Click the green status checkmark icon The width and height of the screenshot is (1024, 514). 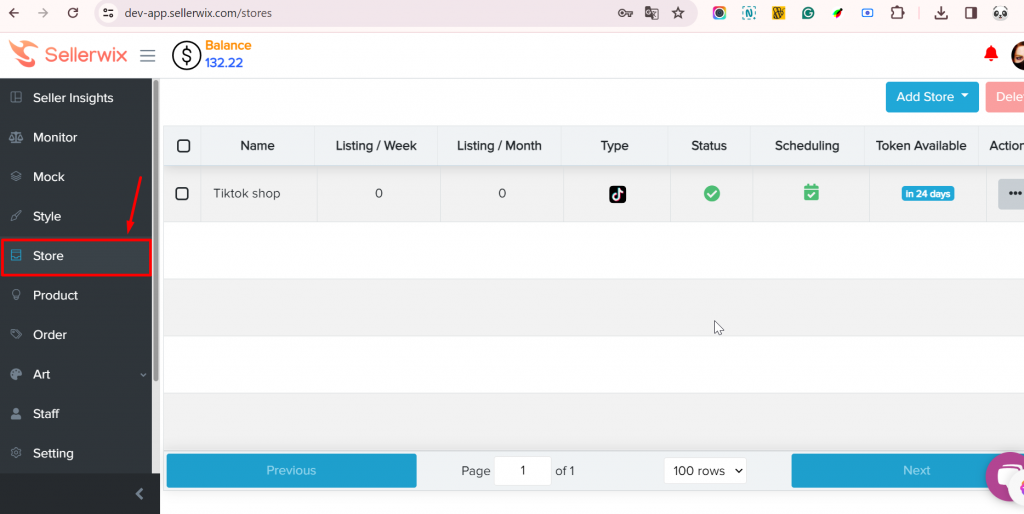click(x=711, y=193)
